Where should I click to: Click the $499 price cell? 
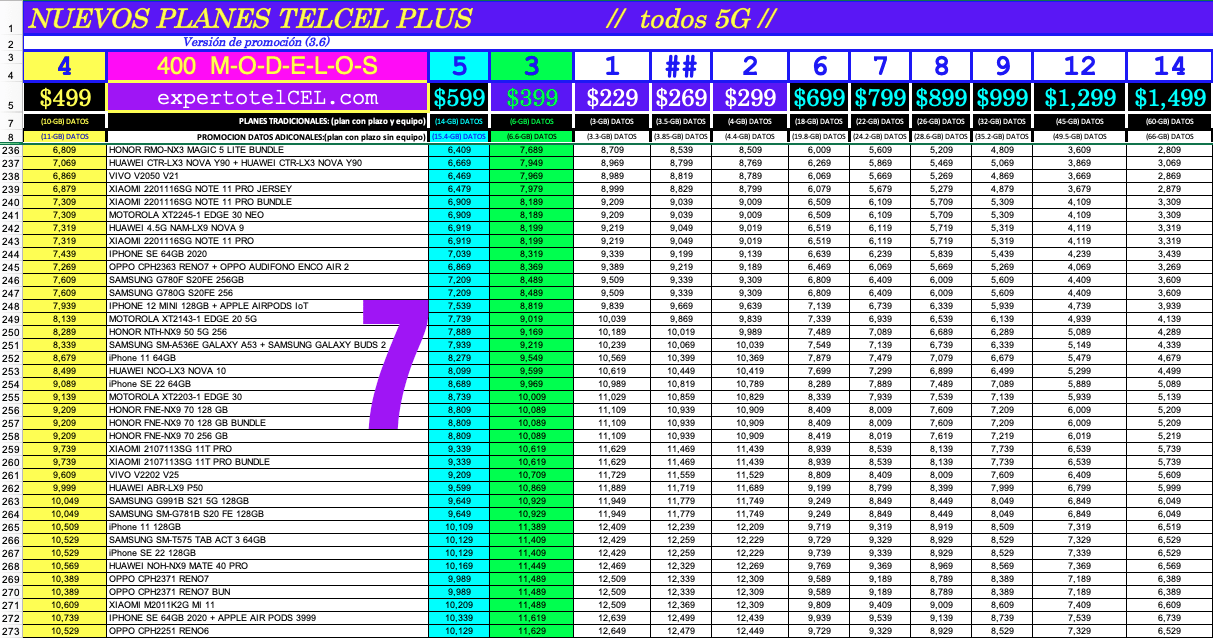[65, 98]
